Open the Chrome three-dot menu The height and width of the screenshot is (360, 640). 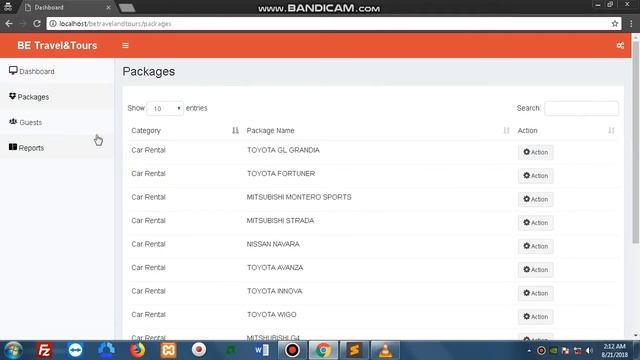pos(631,24)
